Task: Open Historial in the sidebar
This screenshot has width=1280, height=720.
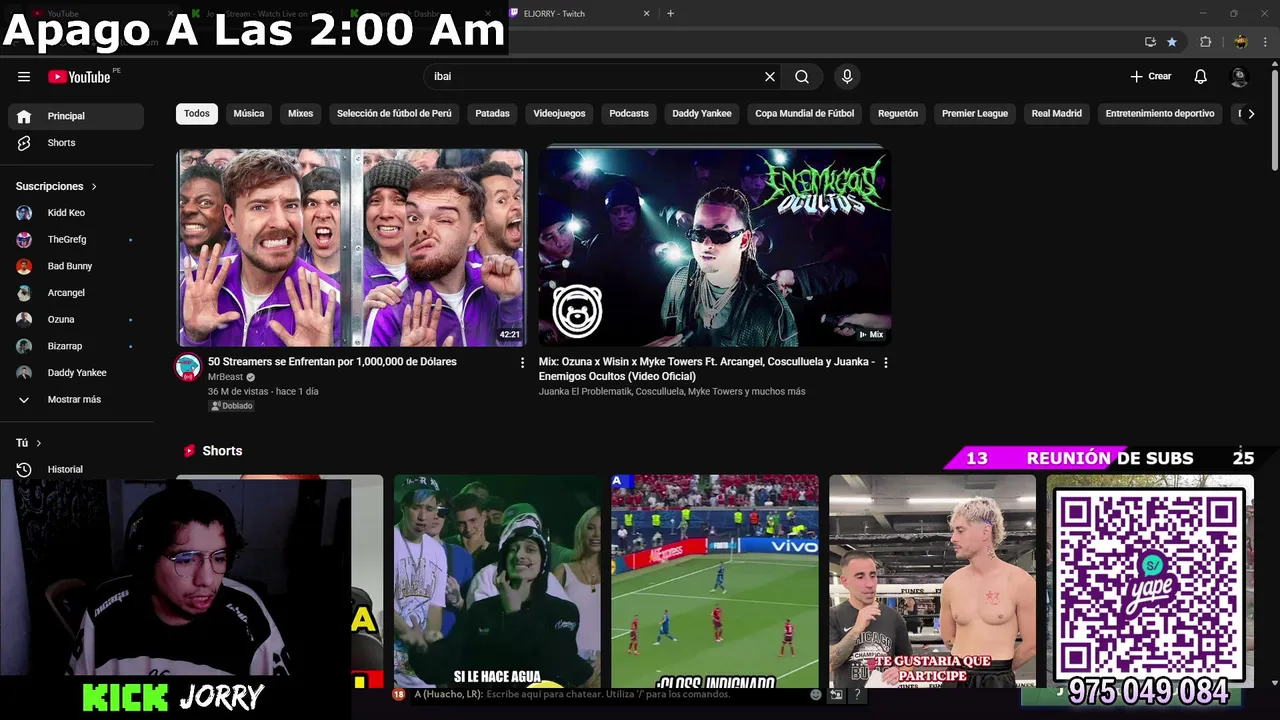Action: point(76,470)
